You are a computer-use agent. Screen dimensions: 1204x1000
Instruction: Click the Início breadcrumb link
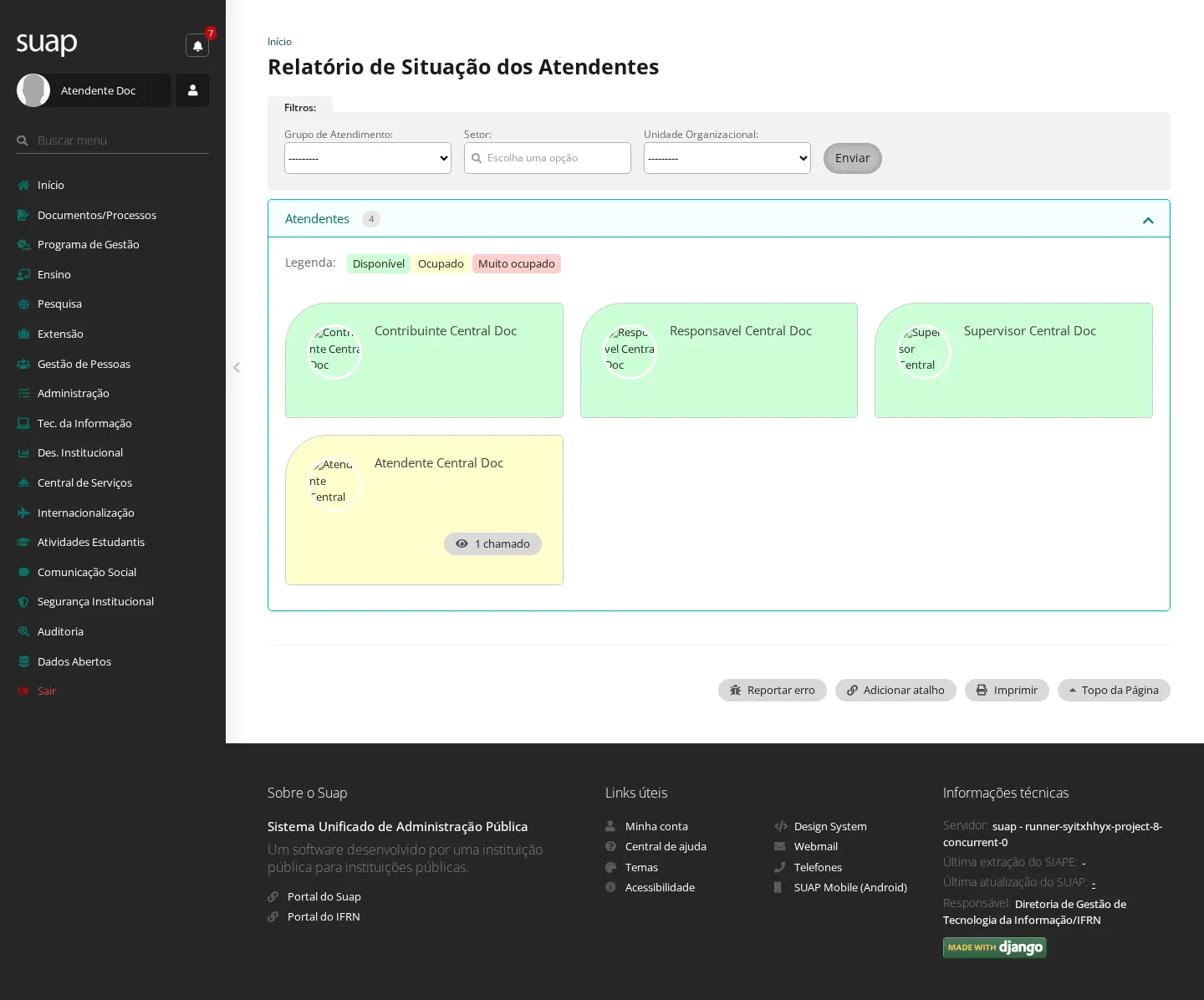pos(279,42)
